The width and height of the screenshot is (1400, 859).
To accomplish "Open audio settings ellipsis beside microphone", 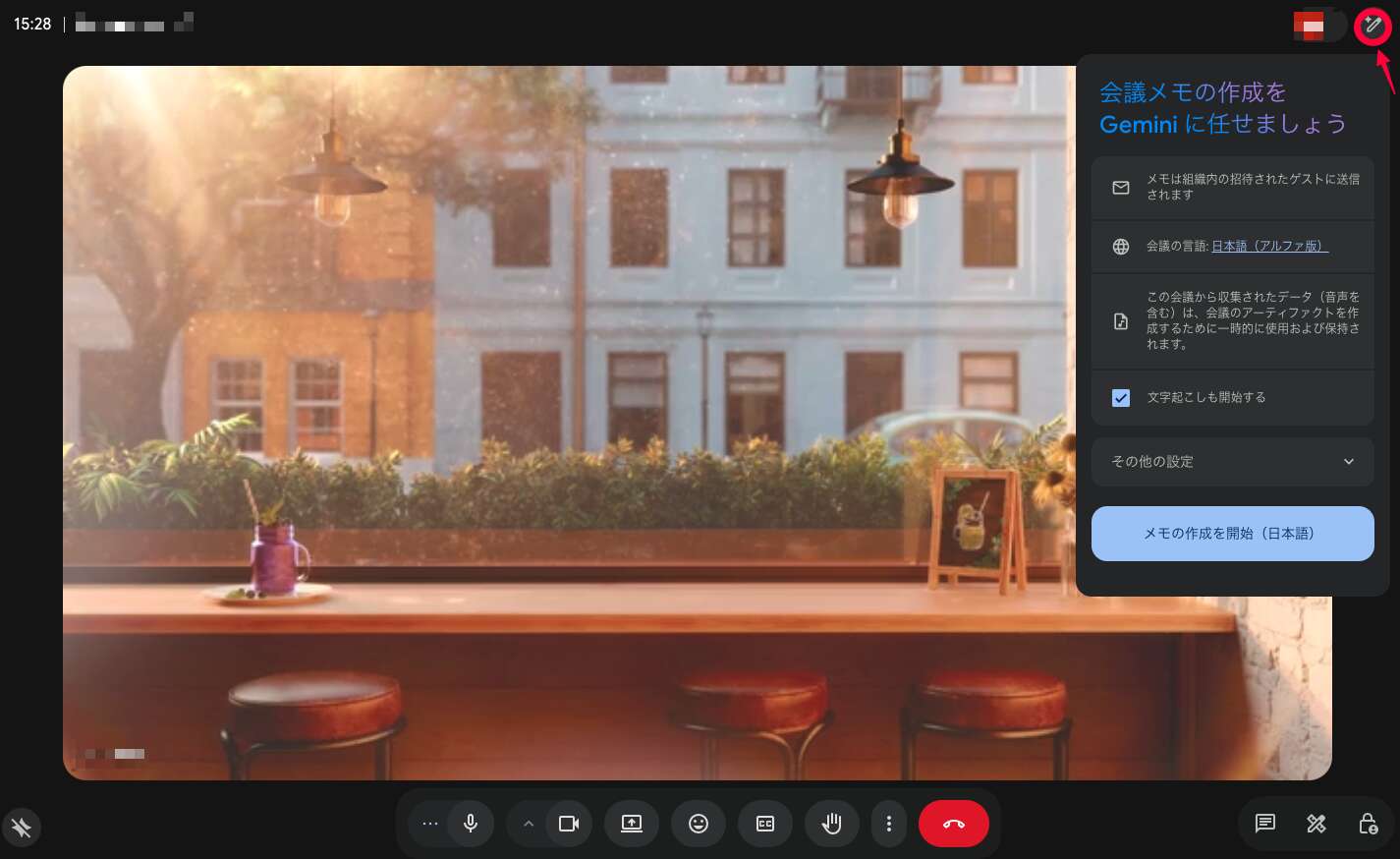I will coord(429,824).
